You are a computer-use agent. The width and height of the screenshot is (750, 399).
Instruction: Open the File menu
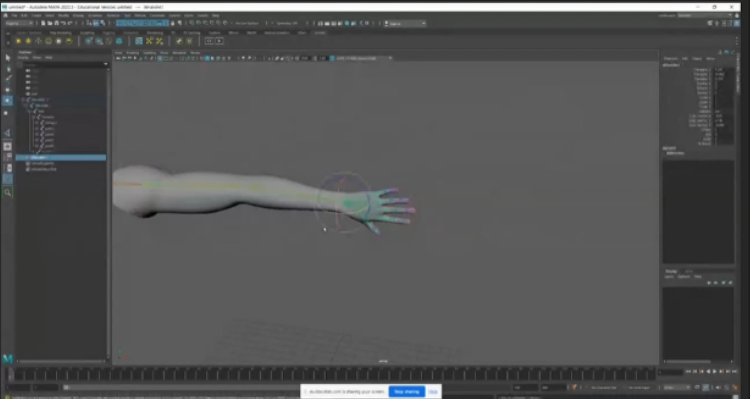click(x=15, y=15)
